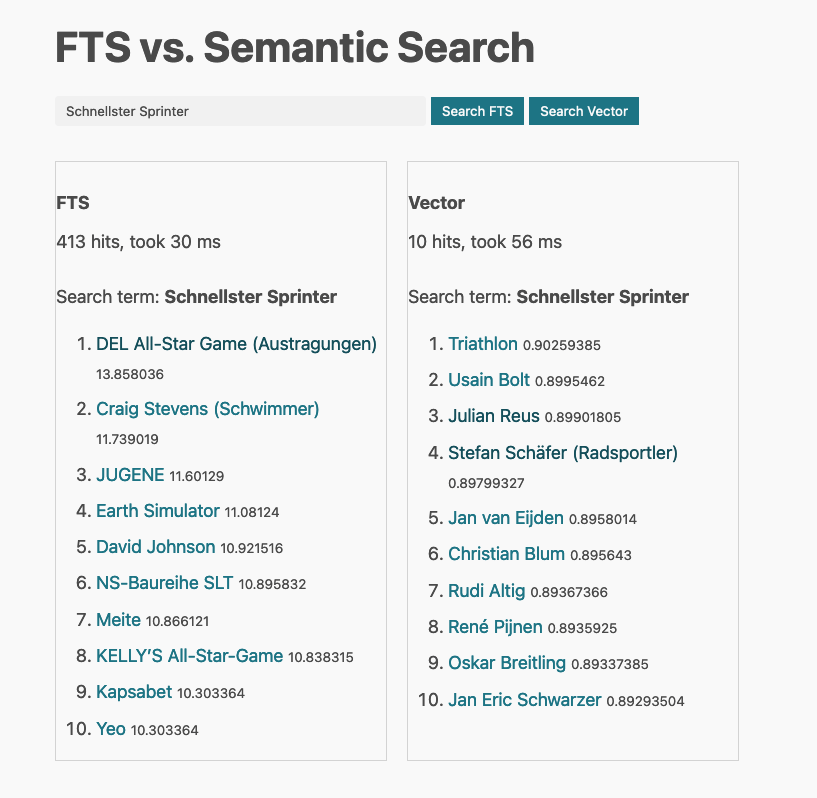Image resolution: width=817 pixels, height=798 pixels.
Task: Open the Rudi Altig link
Action: pyautogui.click(x=486, y=591)
